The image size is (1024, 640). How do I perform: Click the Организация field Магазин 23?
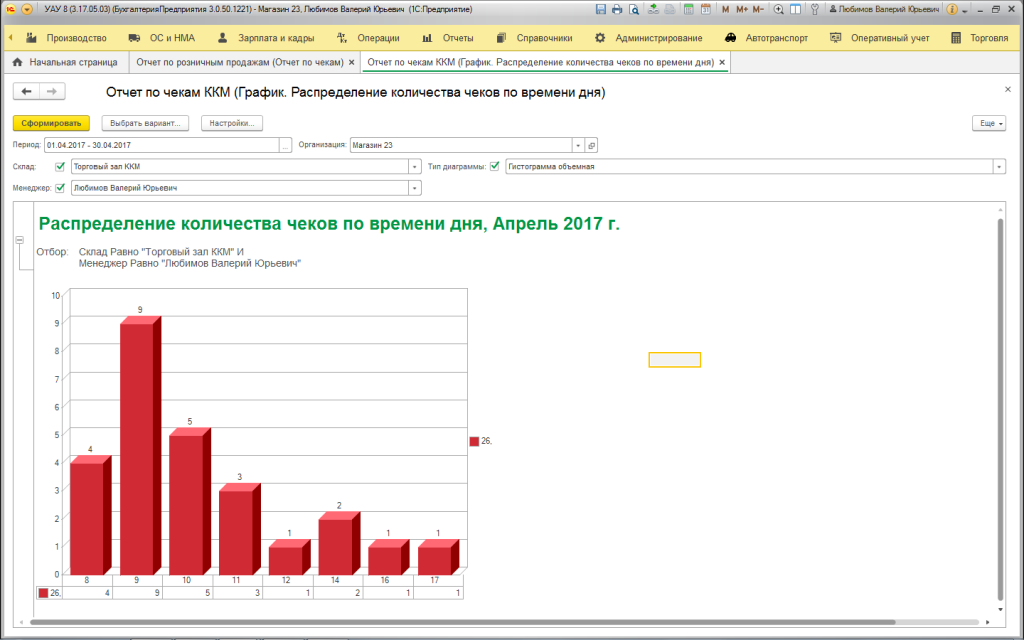(461, 145)
